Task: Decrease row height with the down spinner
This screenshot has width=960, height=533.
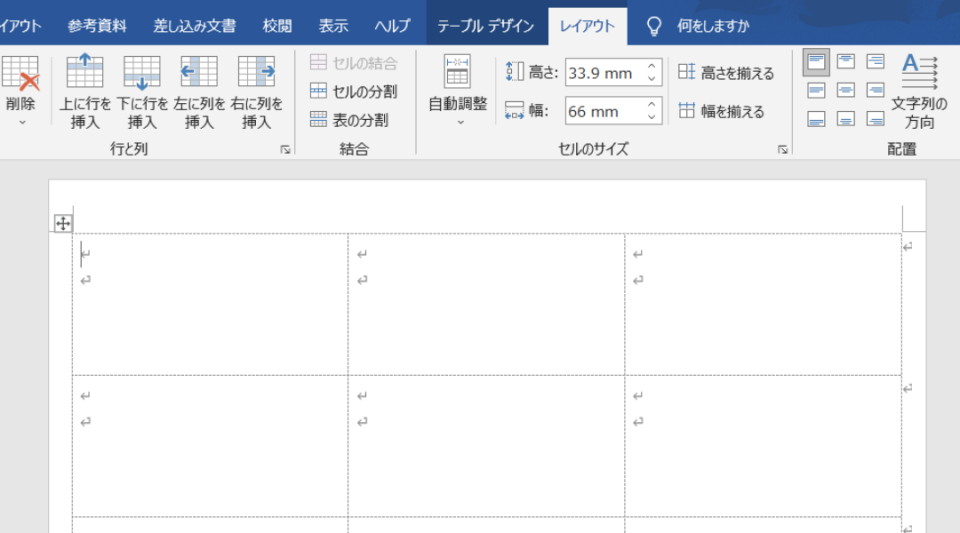Action: 651,80
